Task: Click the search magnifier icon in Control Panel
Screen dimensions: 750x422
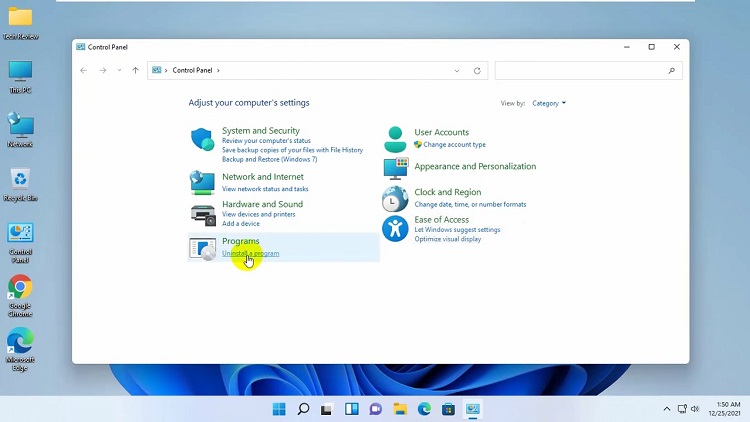Action: [x=672, y=71]
